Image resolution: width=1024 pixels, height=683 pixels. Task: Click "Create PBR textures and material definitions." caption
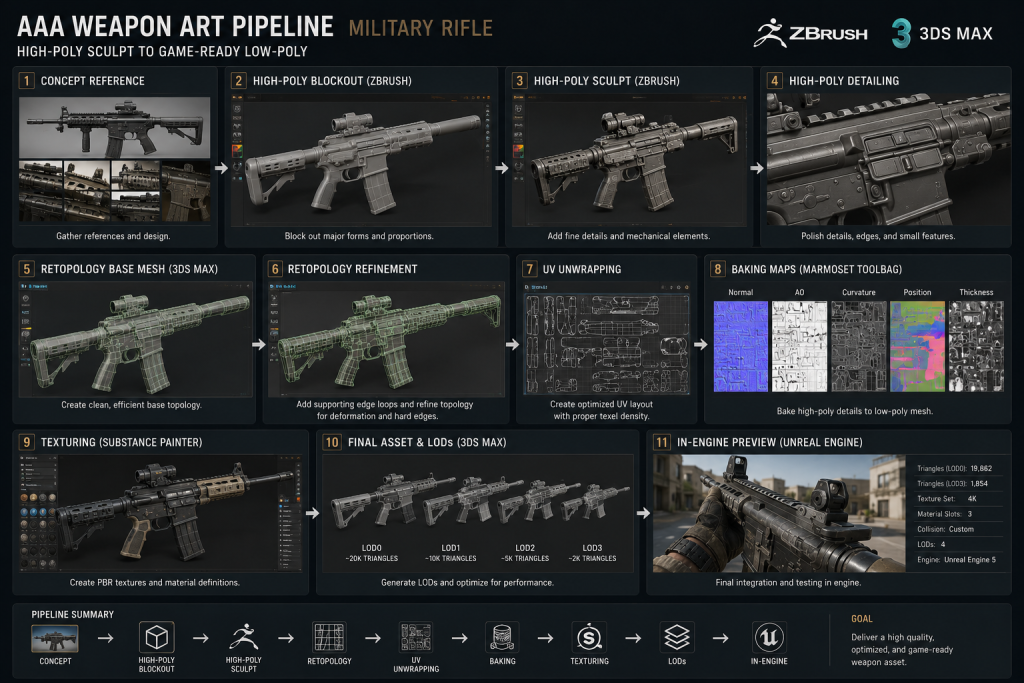pyautogui.click(x=155, y=582)
